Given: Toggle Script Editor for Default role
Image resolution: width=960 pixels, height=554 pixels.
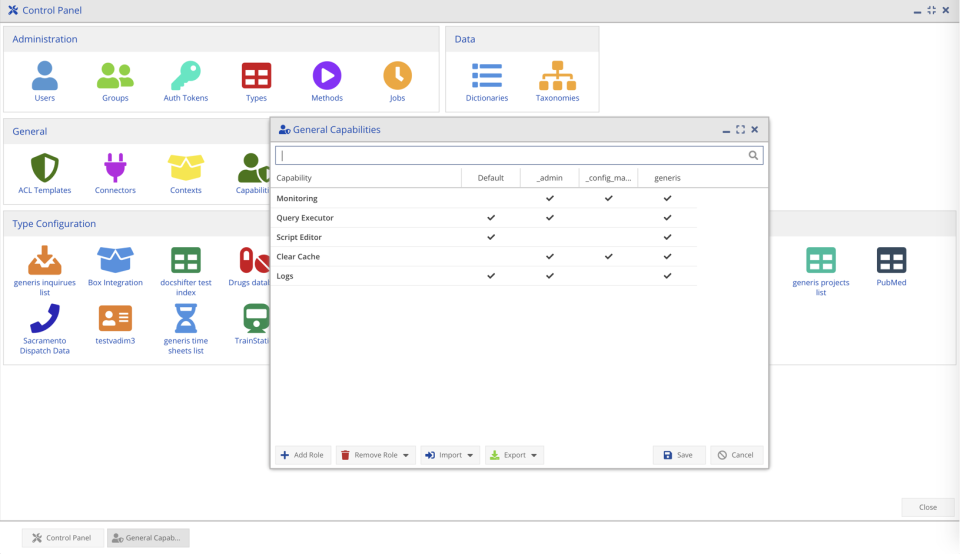Looking at the screenshot, I should 491,237.
